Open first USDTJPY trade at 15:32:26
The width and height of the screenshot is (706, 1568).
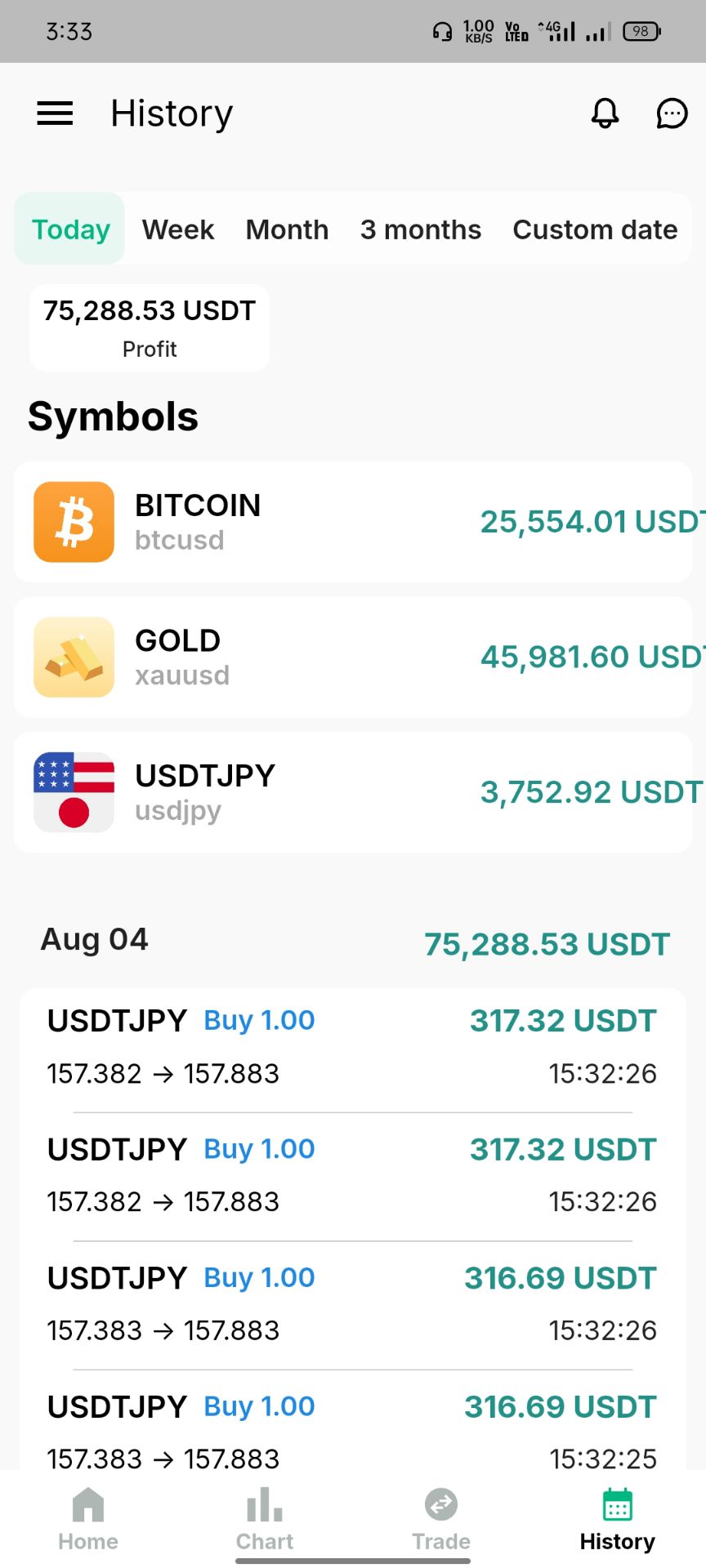coord(352,1047)
